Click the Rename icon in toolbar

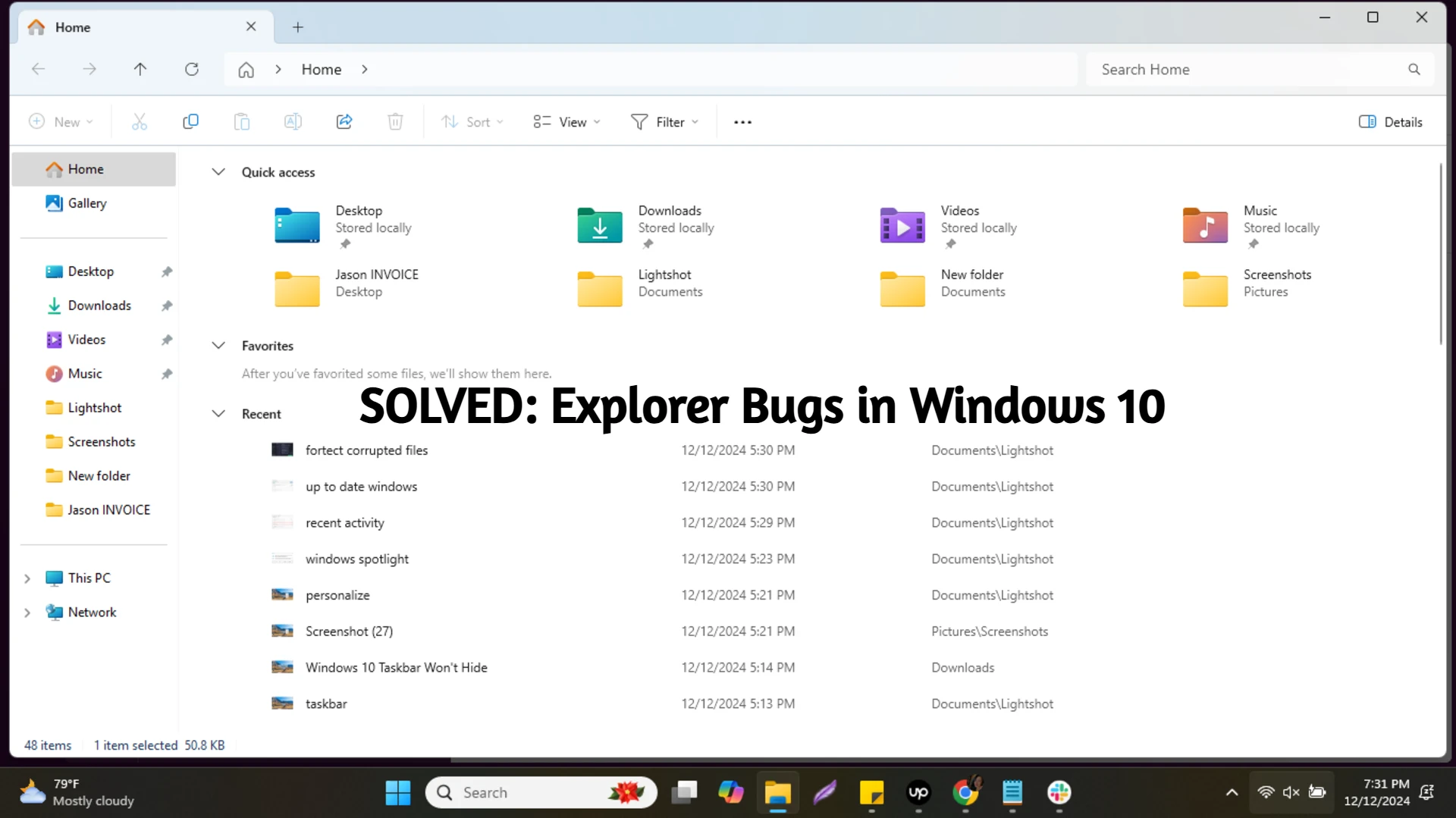[293, 122]
